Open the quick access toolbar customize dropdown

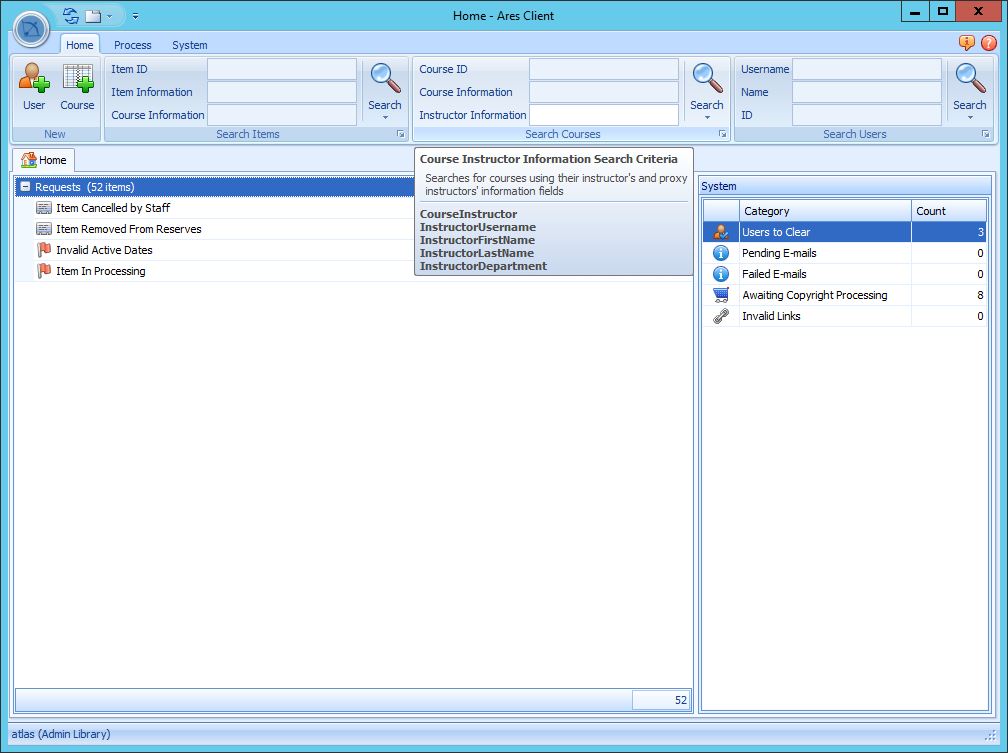pos(135,16)
